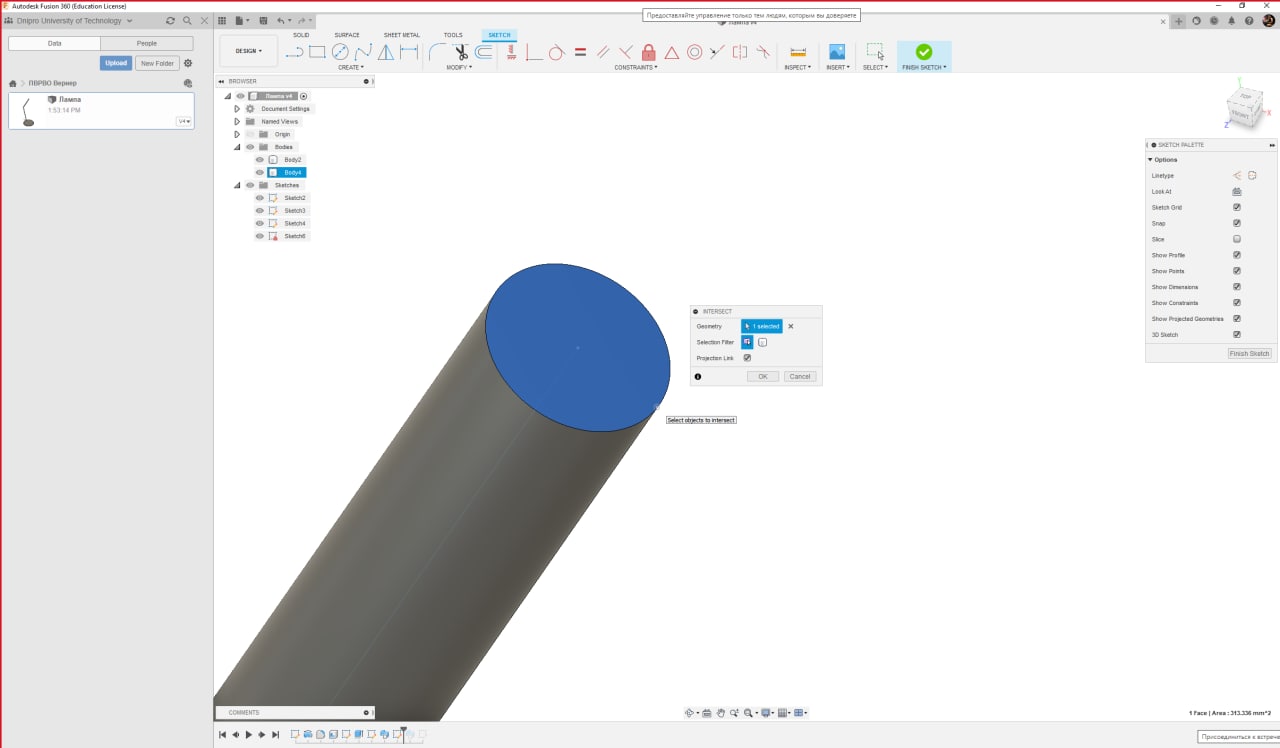Click the ViewCube navigation cube
Screen dimensions: 1280x748
point(1246,107)
